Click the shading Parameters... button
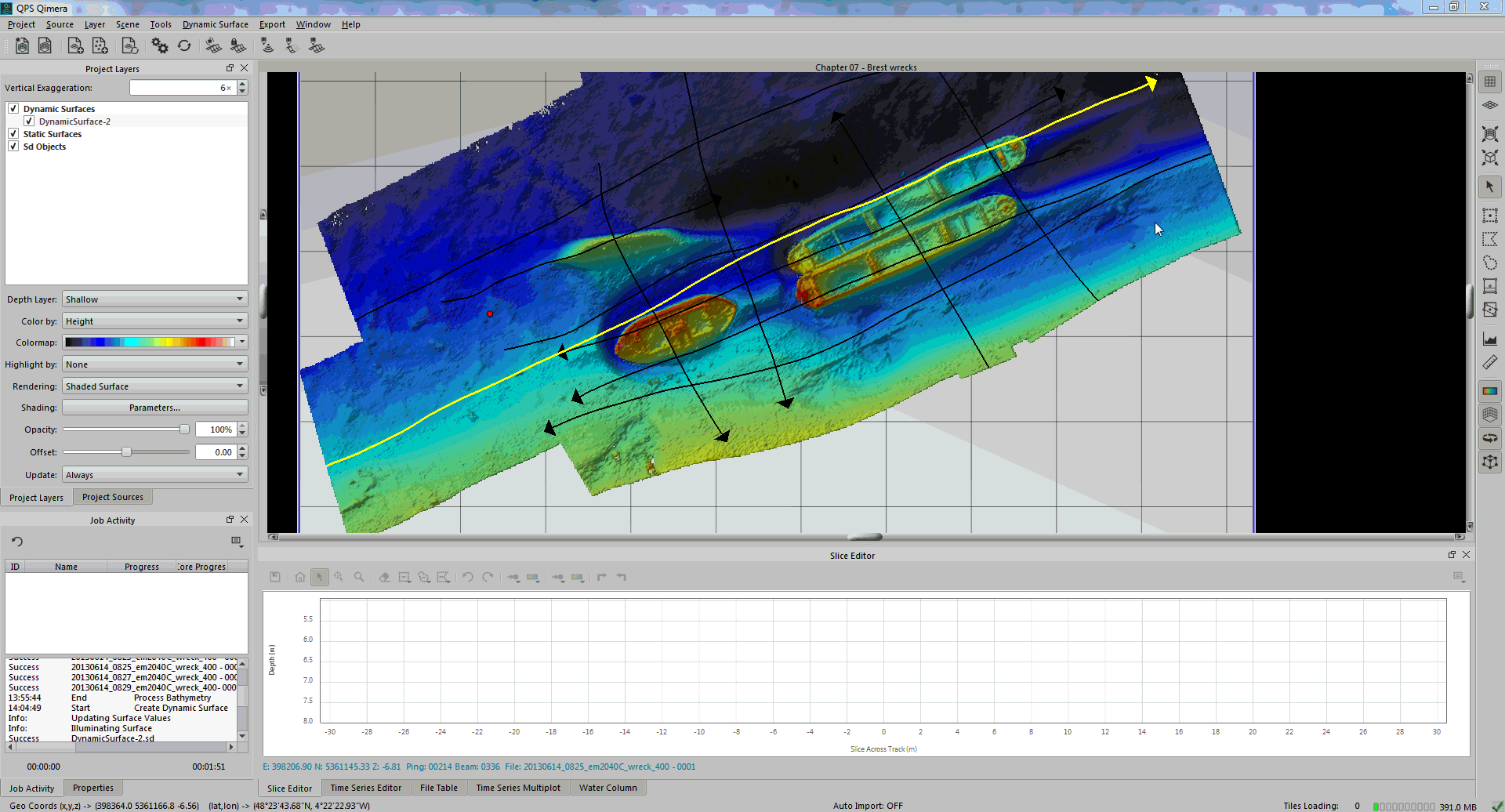 154,408
